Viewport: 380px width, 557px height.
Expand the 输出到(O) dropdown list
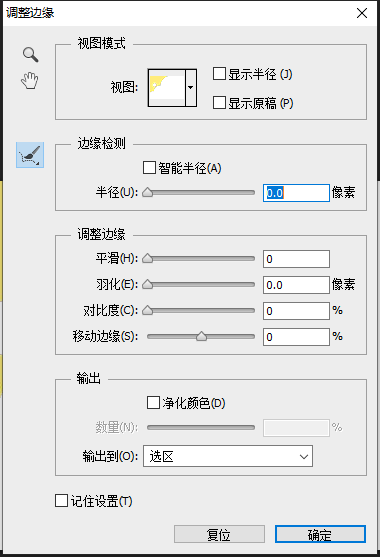228,456
